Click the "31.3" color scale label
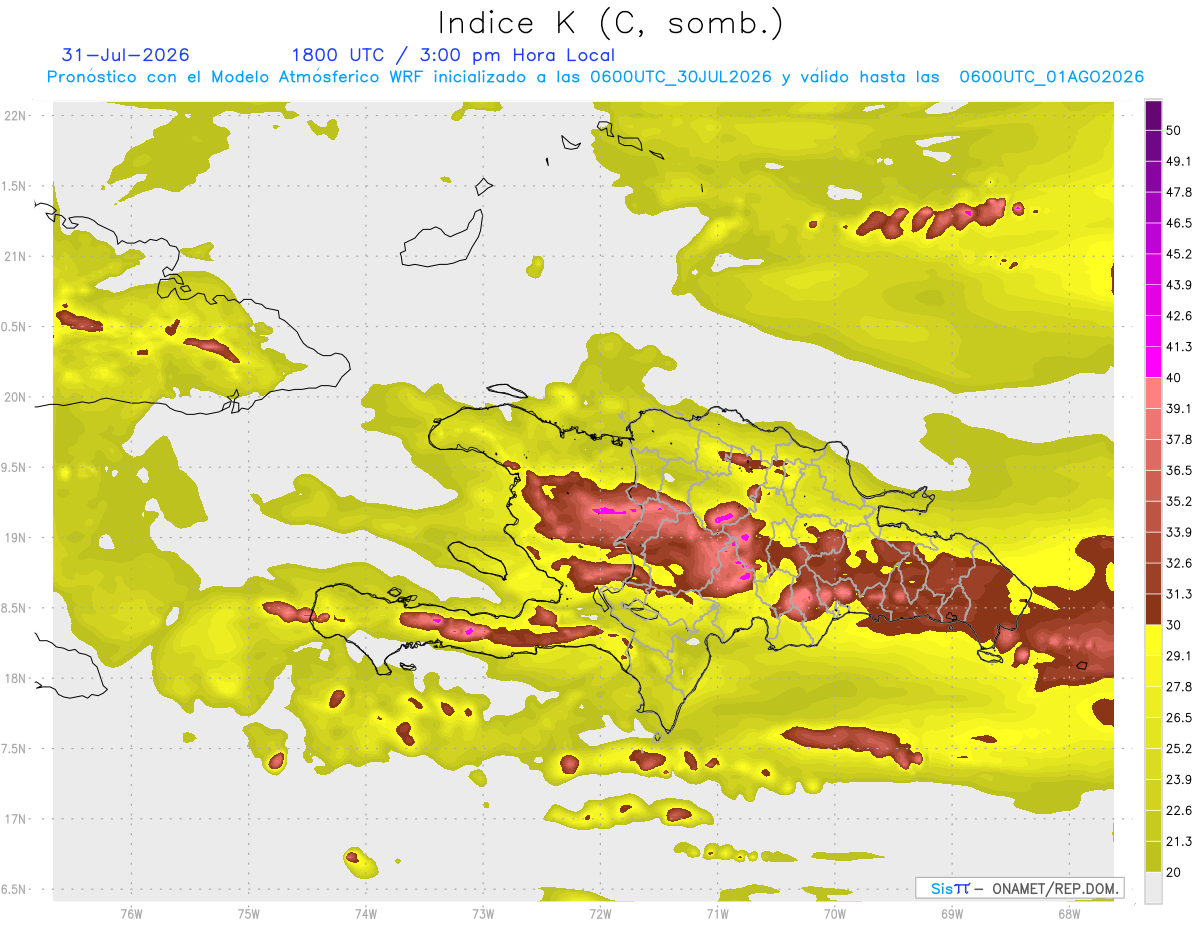 coord(1177,594)
